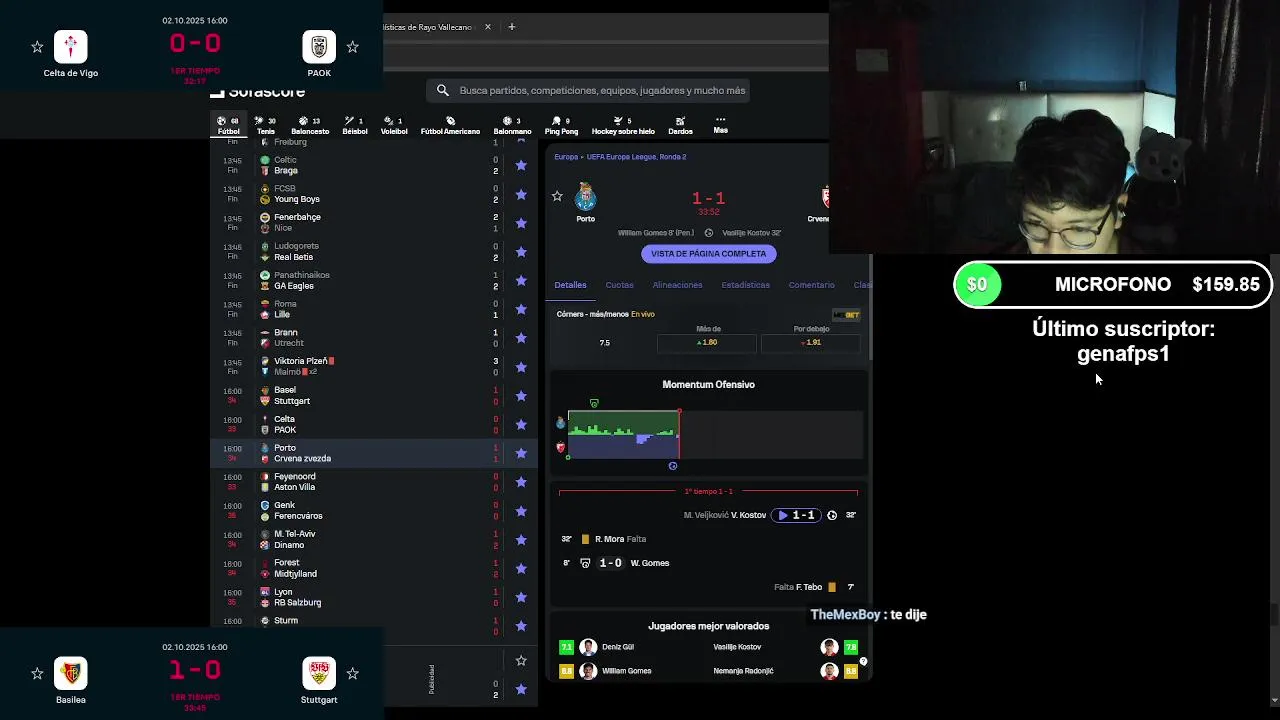Open the Balonmano sport category

tap(512, 125)
